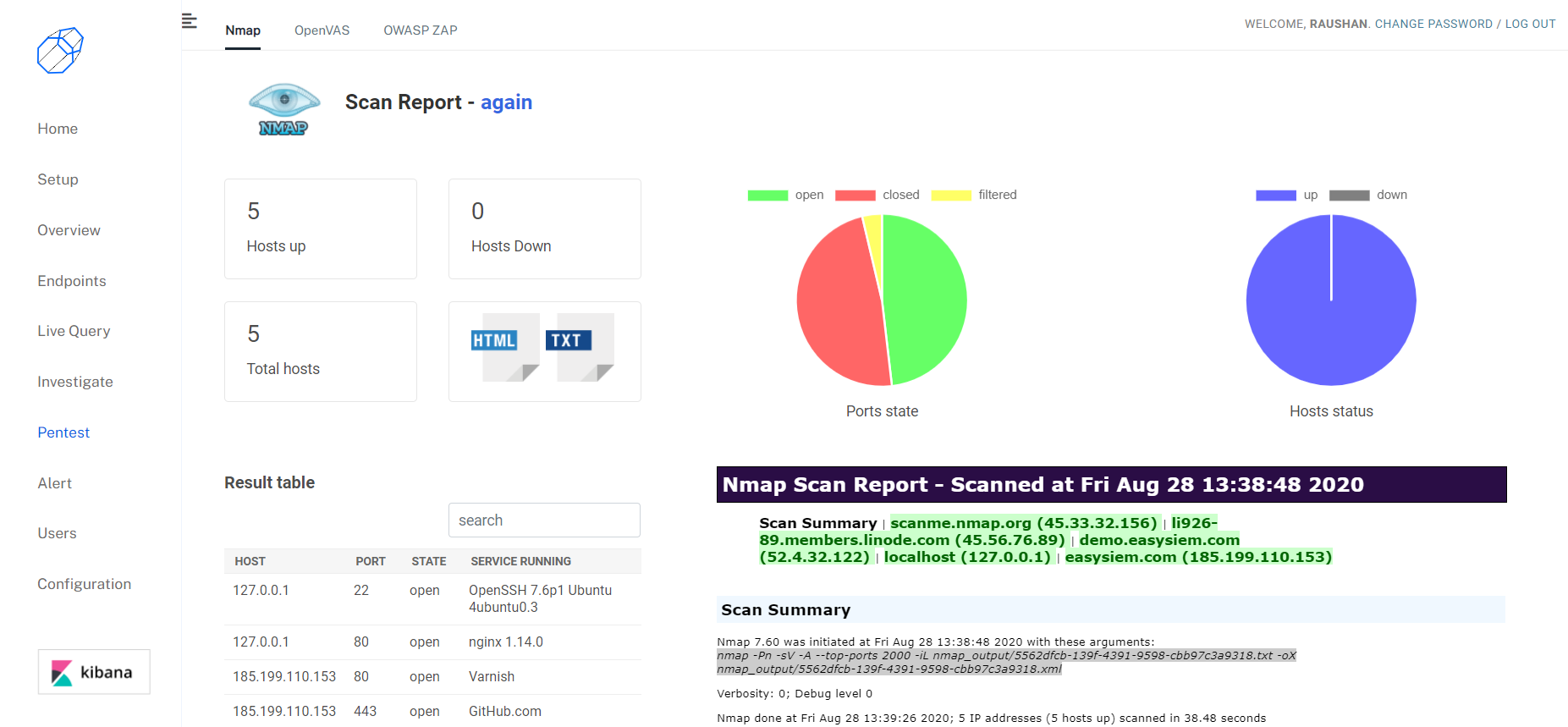1568x727 pixels.
Task: Open localhost (127.0.0.1) host link
Action: click(967, 557)
